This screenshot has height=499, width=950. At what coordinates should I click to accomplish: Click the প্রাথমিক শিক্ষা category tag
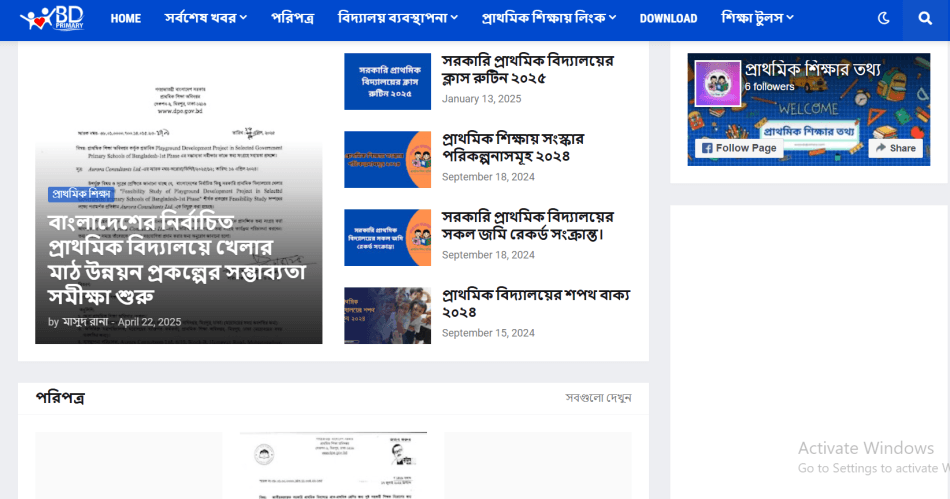coord(82,194)
